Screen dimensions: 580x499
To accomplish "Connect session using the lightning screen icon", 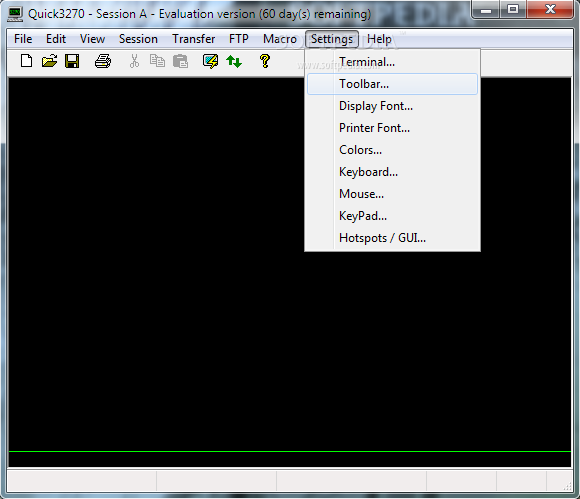I will pos(210,61).
